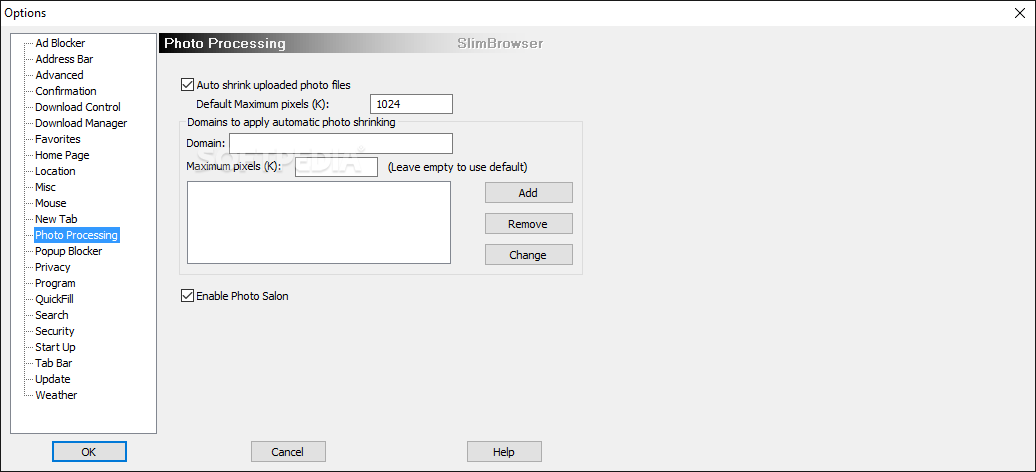
Task: Focus the Domain text field
Action: click(x=341, y=143)
